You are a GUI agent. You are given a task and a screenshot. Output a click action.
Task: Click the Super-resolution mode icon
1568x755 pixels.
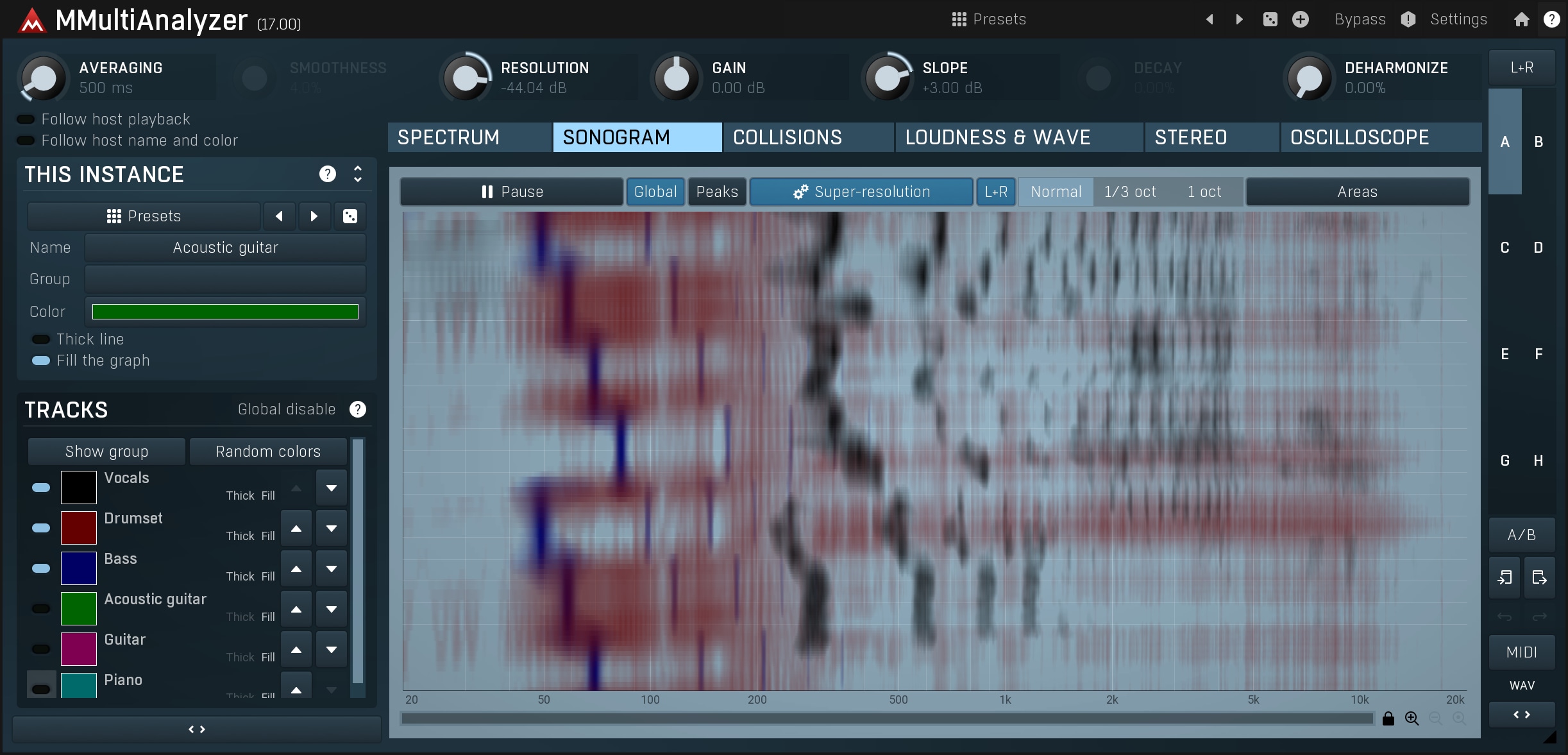(x=800, y=192)
